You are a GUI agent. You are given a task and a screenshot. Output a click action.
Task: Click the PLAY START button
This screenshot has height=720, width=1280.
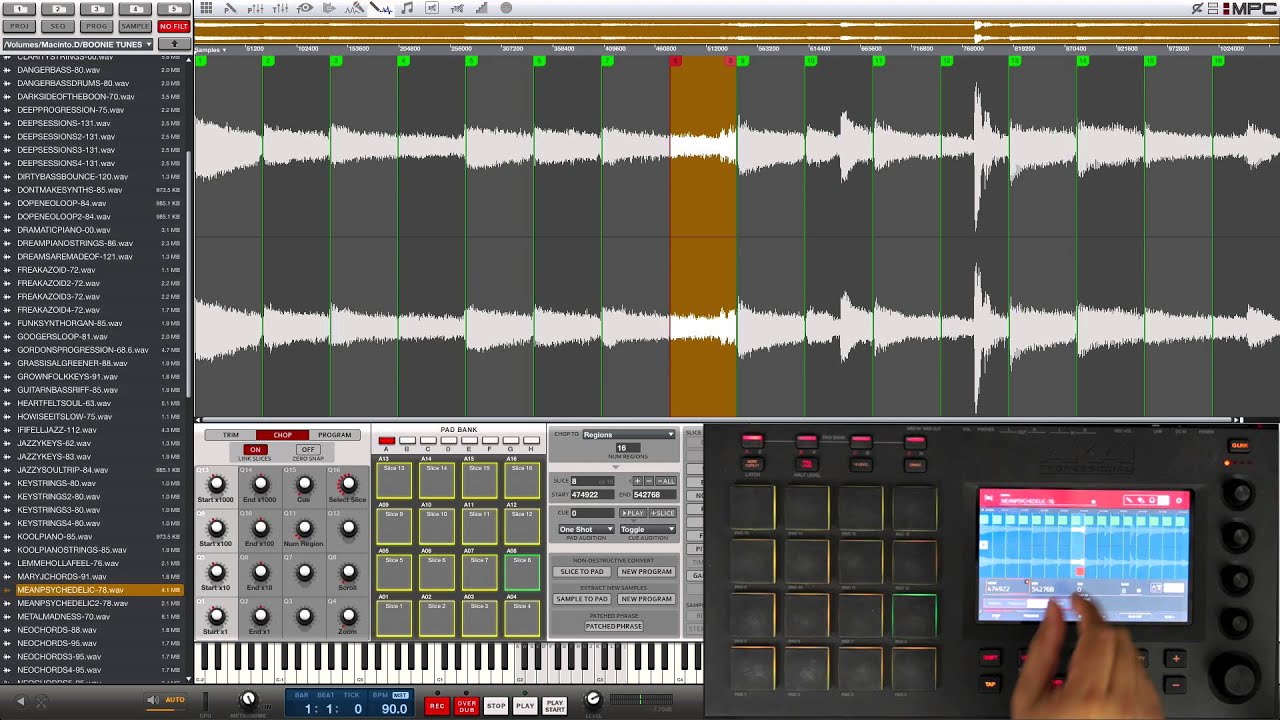(555, 705)
